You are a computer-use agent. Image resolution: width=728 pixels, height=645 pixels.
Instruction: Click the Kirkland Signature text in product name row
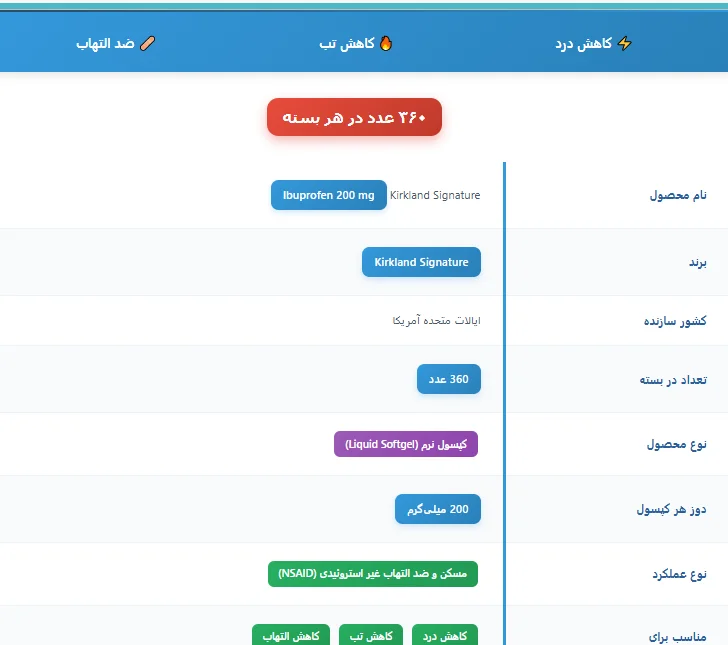[435, 195]
